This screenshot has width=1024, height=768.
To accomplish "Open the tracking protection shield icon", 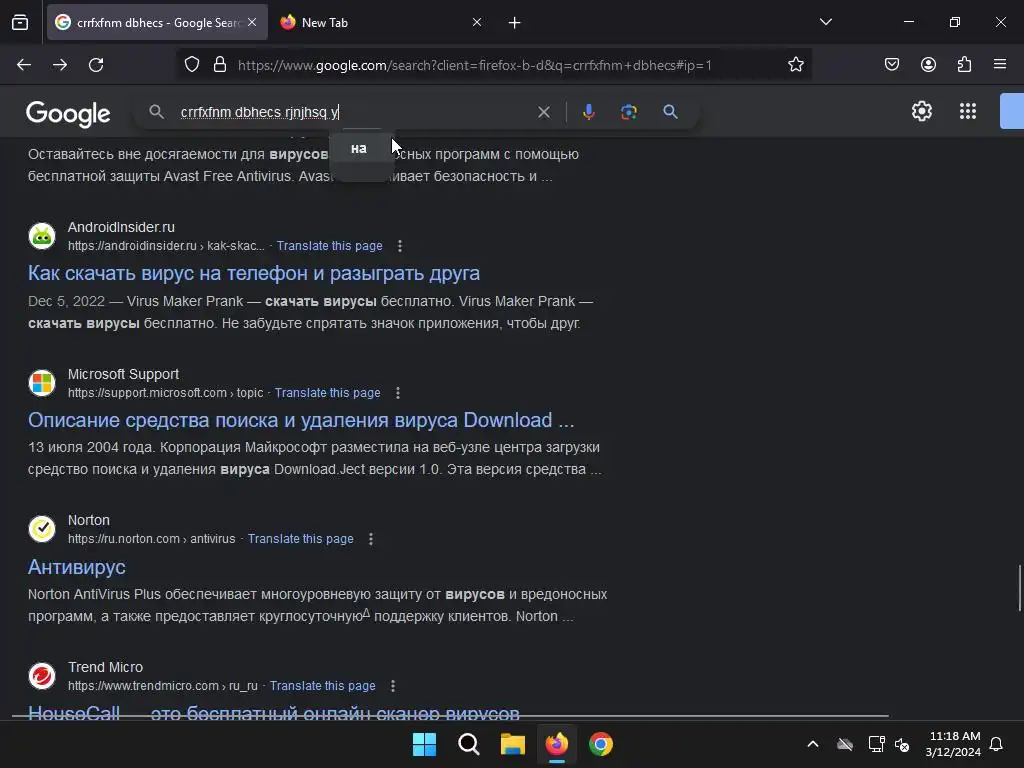I will click(x=191, y=65).
